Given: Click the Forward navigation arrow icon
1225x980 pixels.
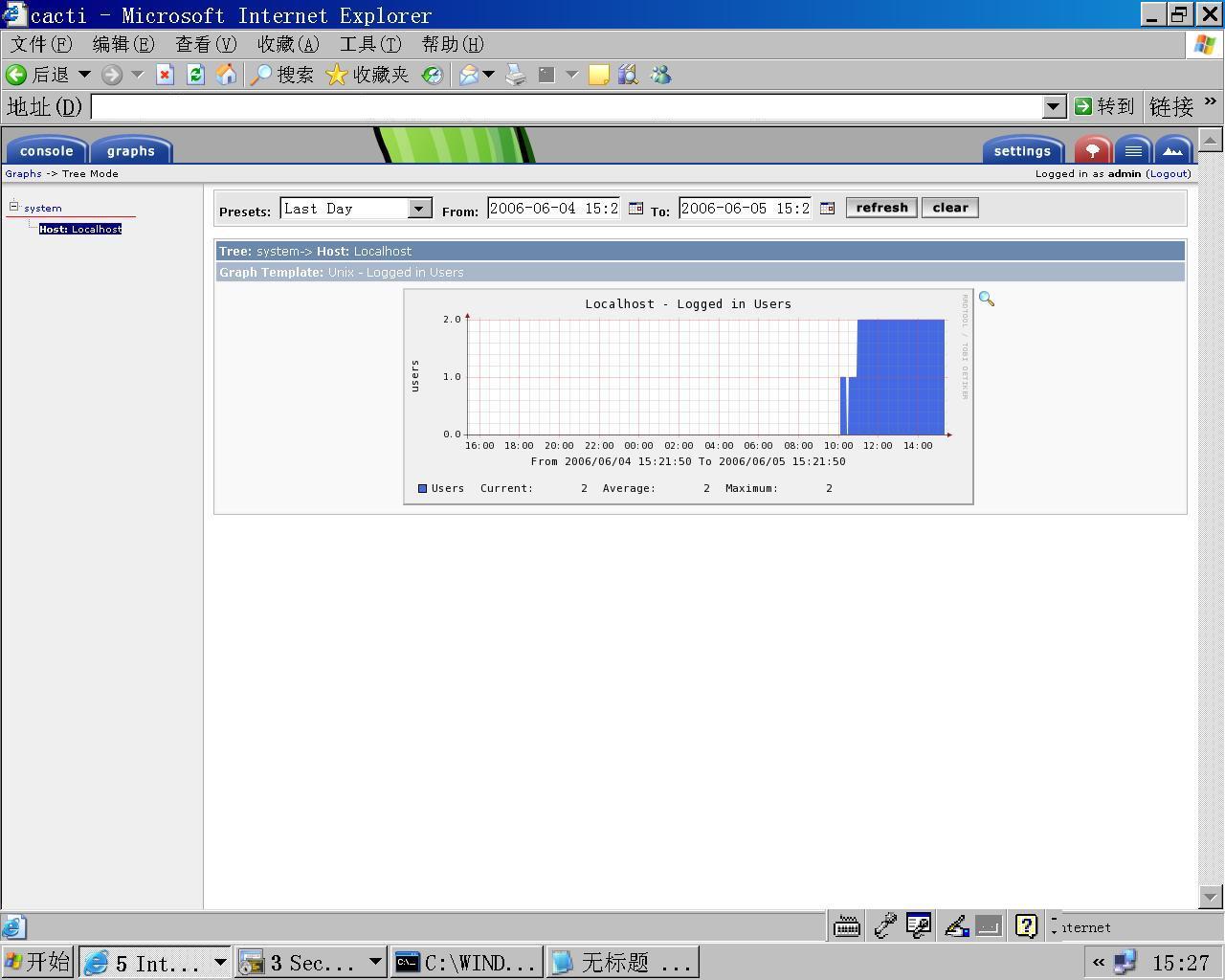Looking at the screenshot, I should [x=112, y=75].
